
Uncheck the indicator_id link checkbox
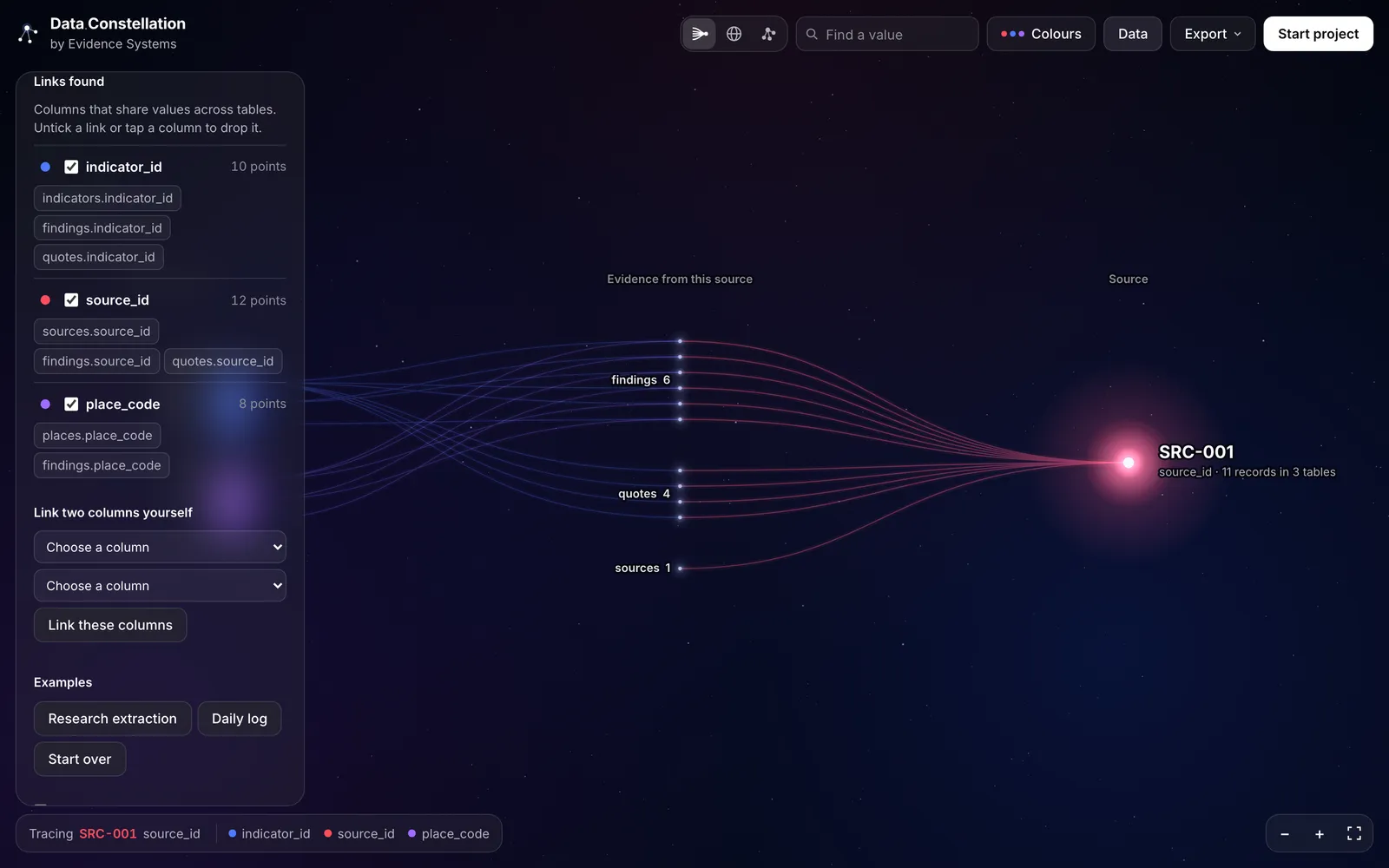click(x=71, y=167)
